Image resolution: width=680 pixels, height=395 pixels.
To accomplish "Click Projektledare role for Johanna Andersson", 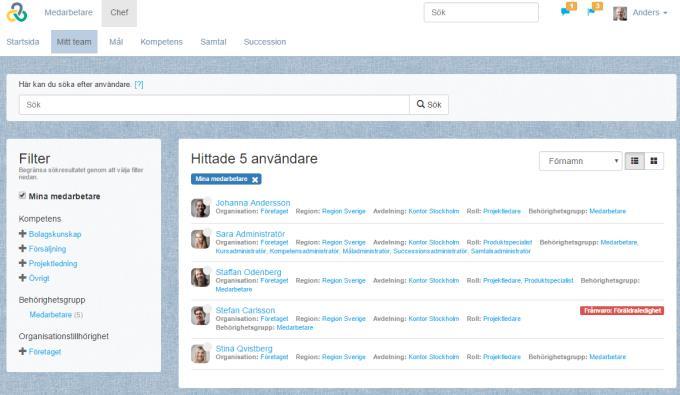I will [502, 212].
